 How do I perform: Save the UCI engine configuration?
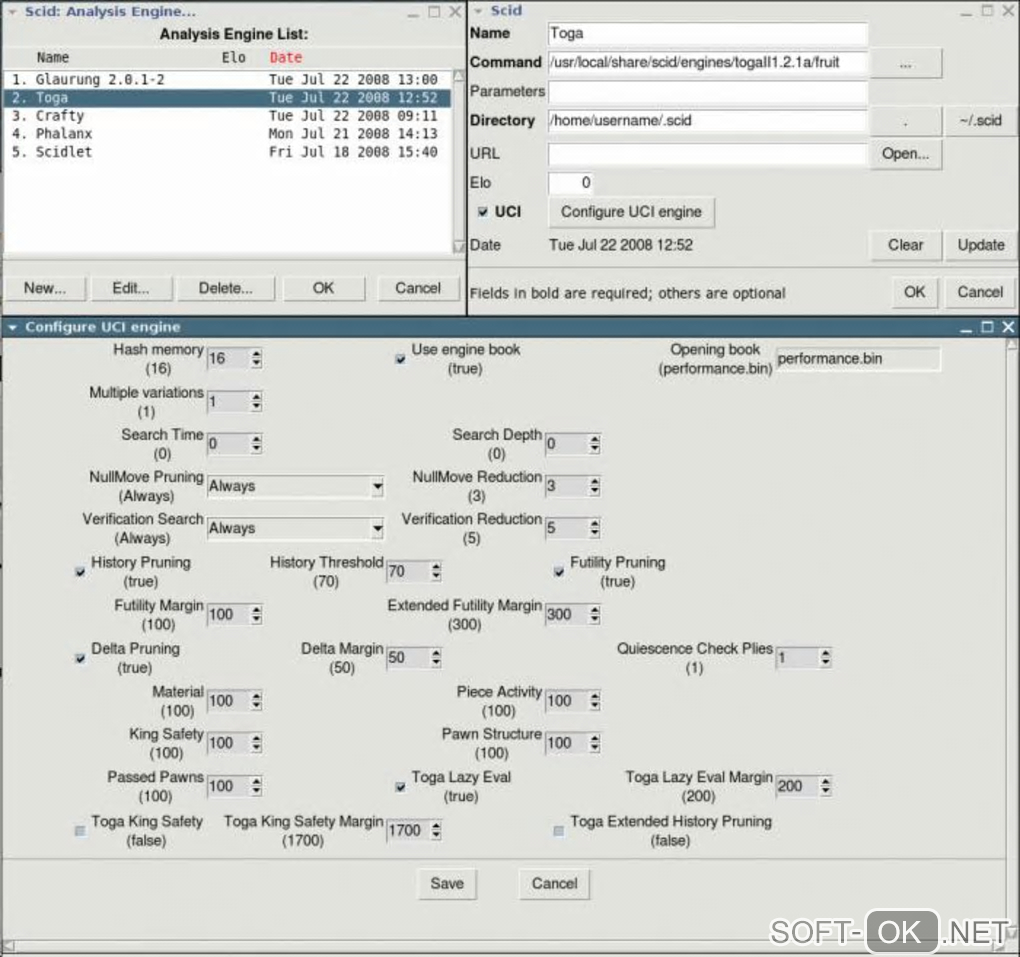tap(447, 884)
